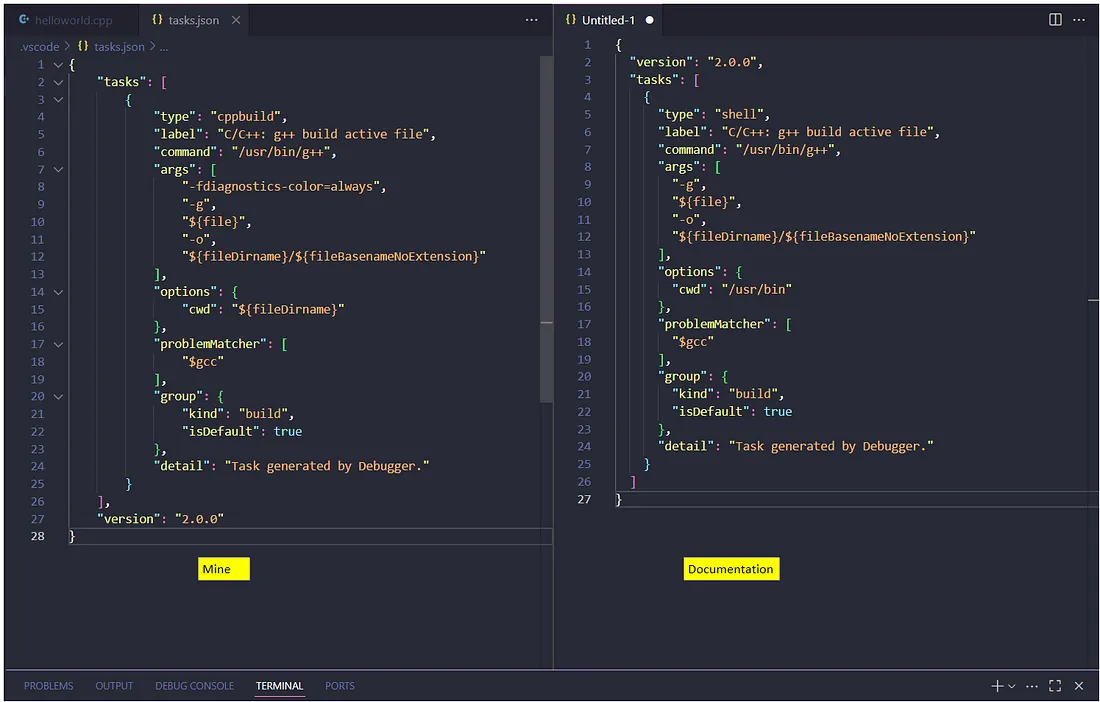Click "version" key on line 2 of Untitled-1
This screenshot has height=702, width=1100.
click(x=661, y=62)
